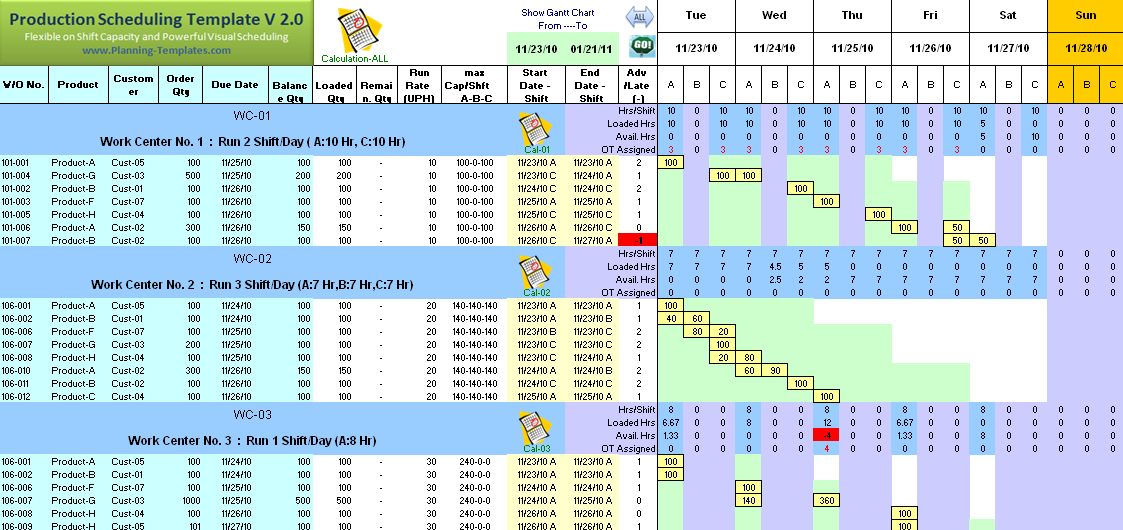Image resolution: width=1123 pixels, height=530 pixels.
Task: Select the 360 Gantt bar in WC-03
Action: (x=827, y=500)
